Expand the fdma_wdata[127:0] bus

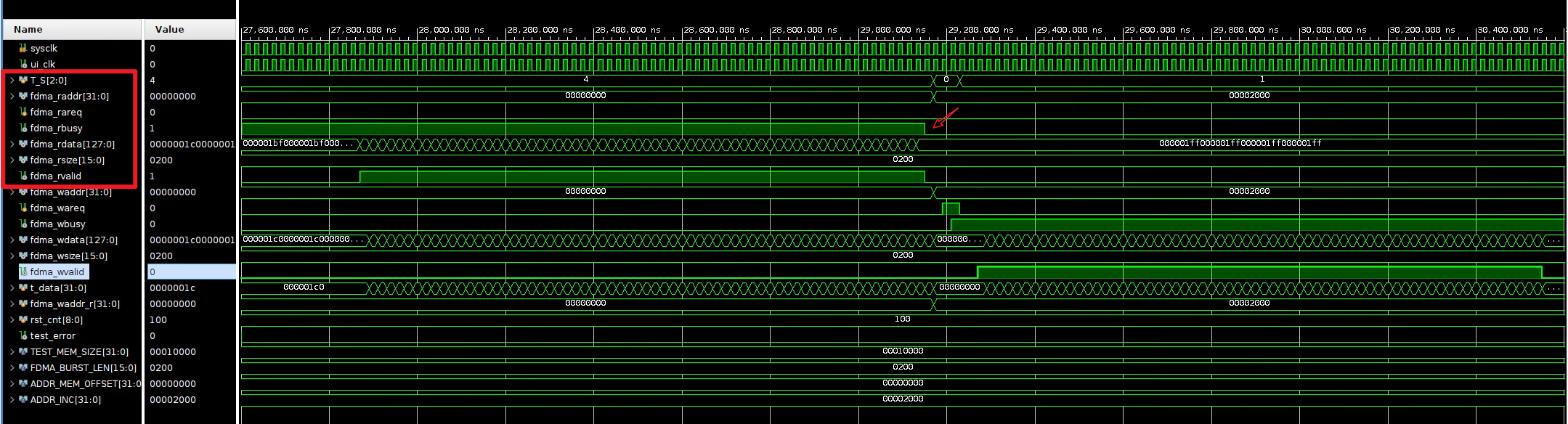(12, 240)
